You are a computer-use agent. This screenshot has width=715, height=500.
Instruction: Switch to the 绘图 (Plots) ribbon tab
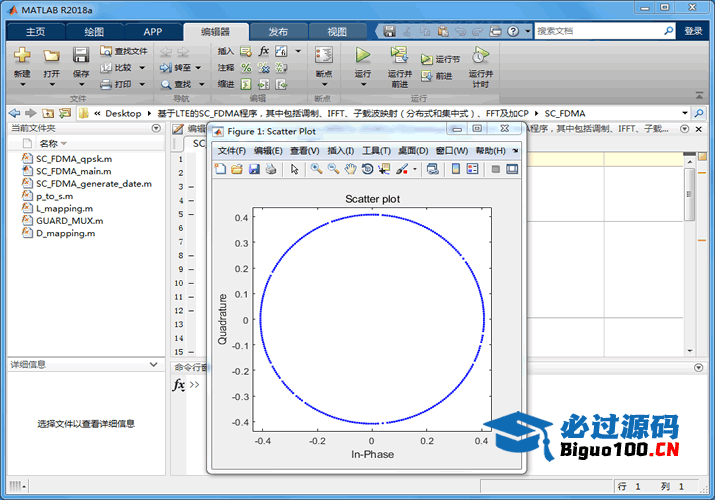pos(94,31)
